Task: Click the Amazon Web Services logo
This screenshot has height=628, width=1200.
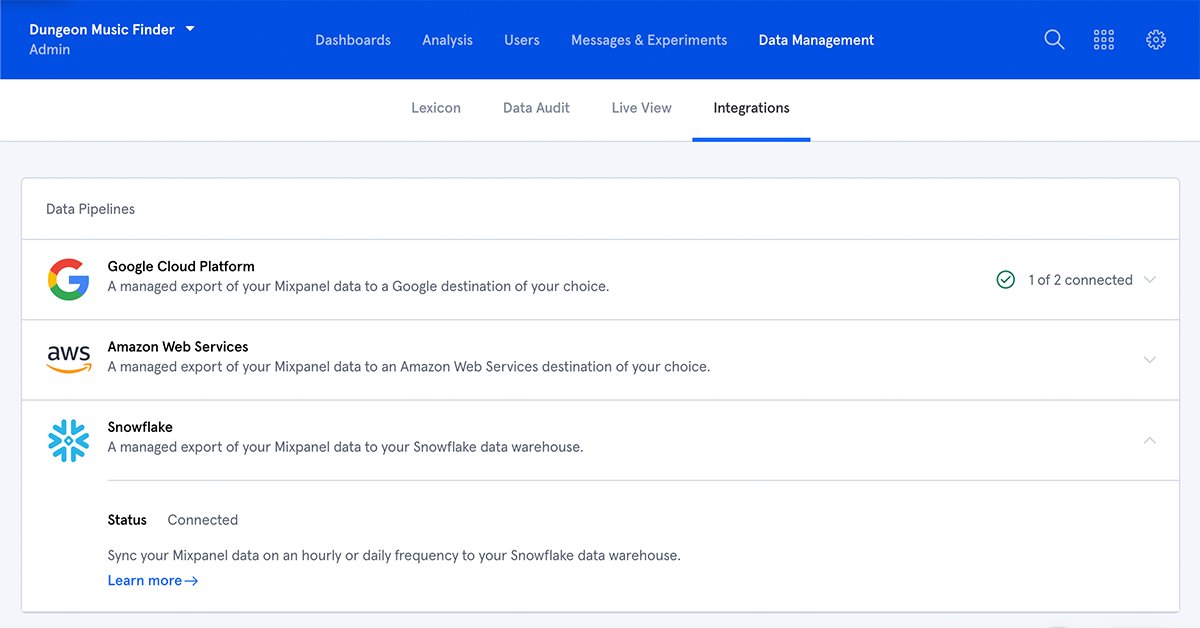Action: click(x=67, y=357)
